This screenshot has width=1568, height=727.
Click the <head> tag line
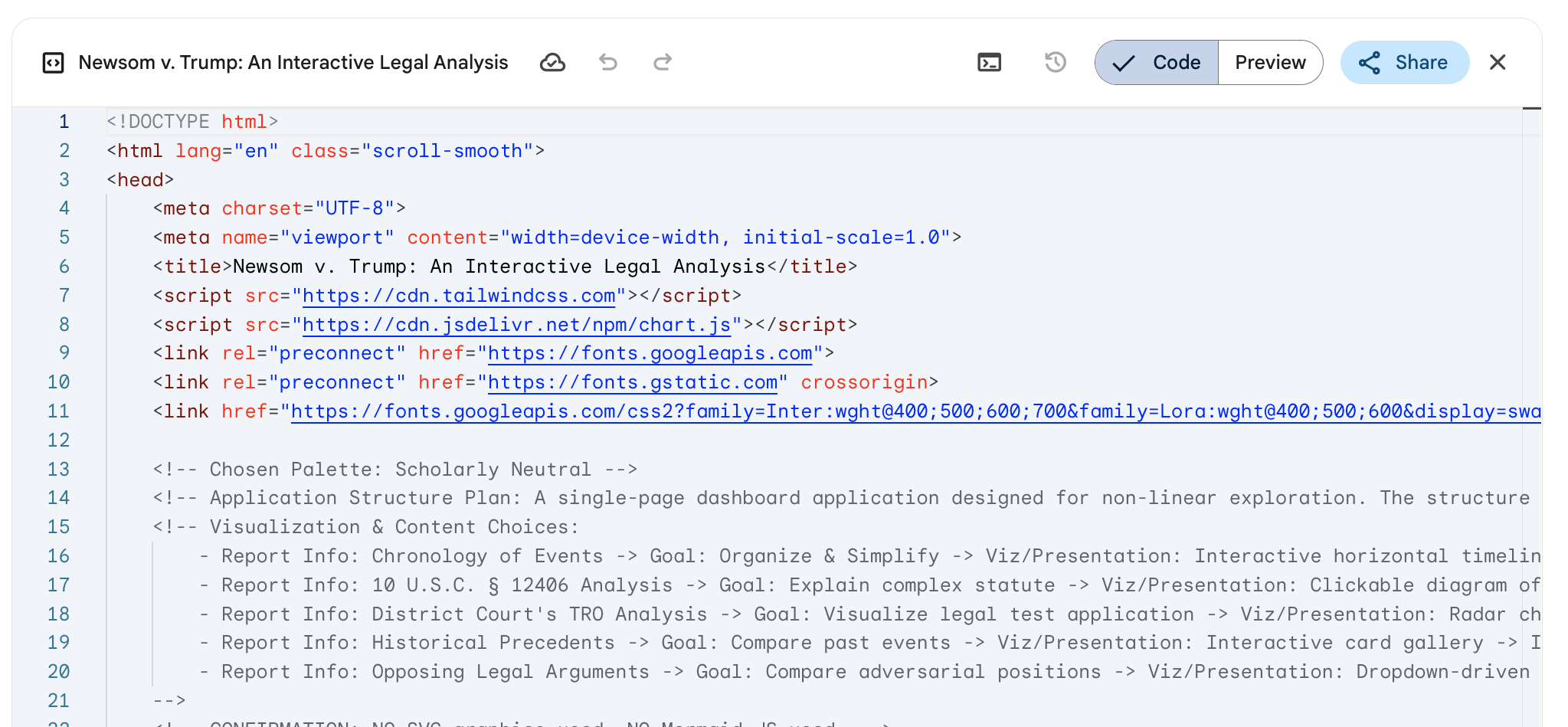(x=140, y=180)
